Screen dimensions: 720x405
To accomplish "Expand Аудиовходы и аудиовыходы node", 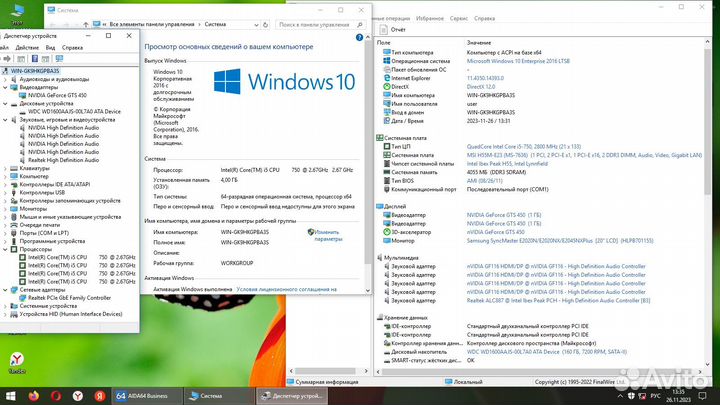I will (6, 79).
